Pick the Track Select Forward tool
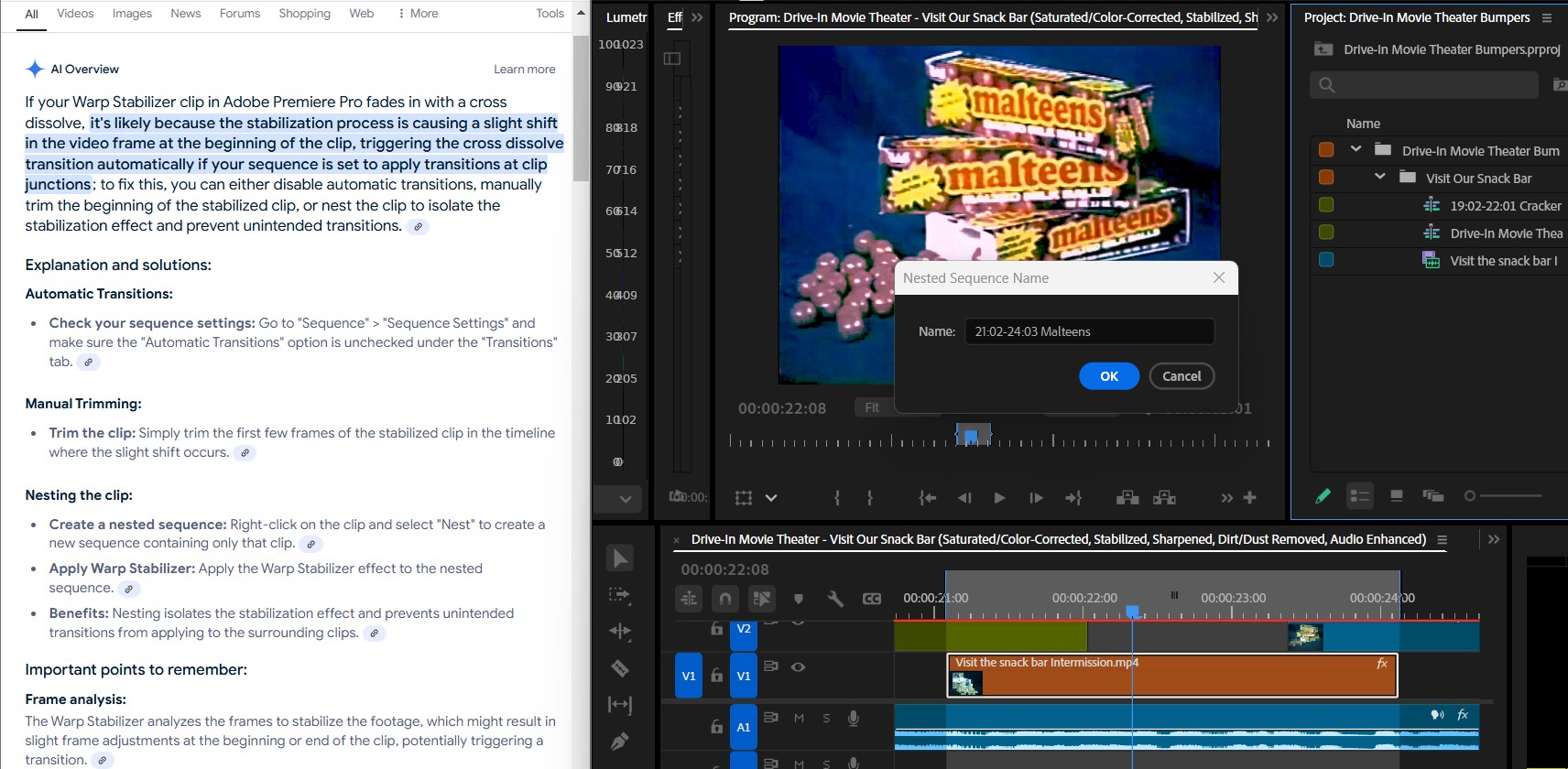This screenshot has width=1568, height=769. (x=620, y=595)
